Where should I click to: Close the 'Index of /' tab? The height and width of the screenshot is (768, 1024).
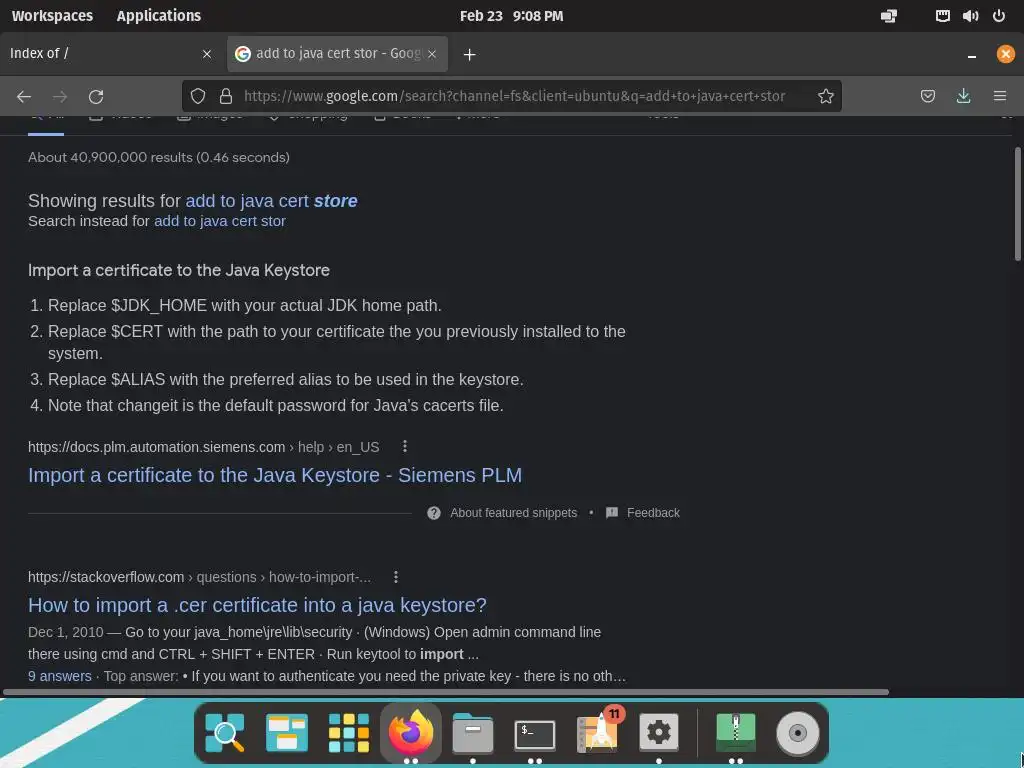coord(207,54)
